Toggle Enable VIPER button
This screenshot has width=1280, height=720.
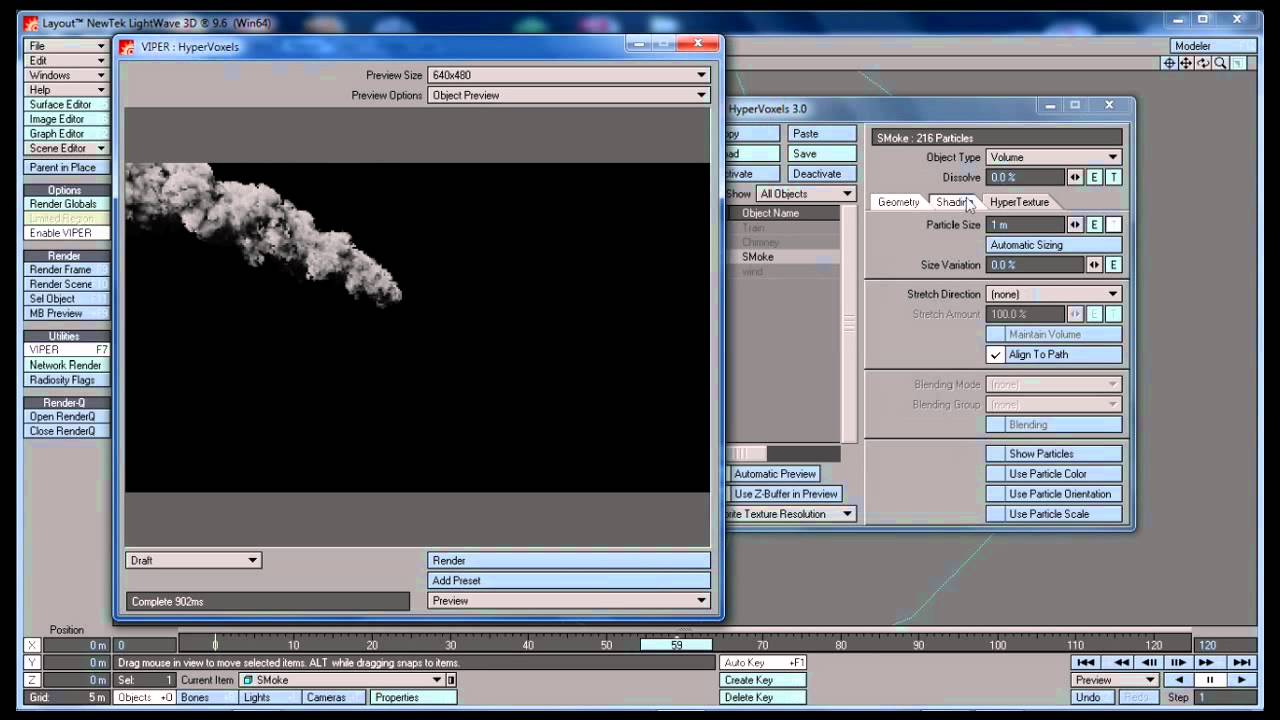coord(66,233)
